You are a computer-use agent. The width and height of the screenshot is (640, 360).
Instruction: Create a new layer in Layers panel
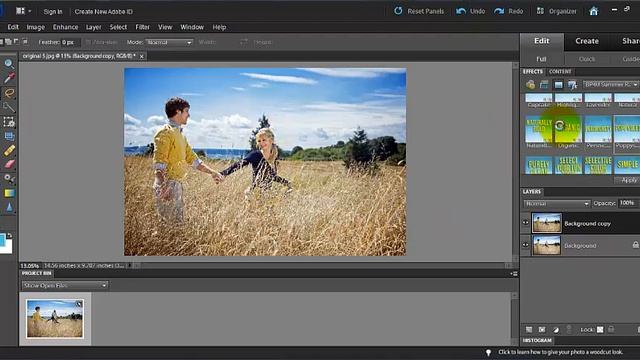(x=529, y=329)
